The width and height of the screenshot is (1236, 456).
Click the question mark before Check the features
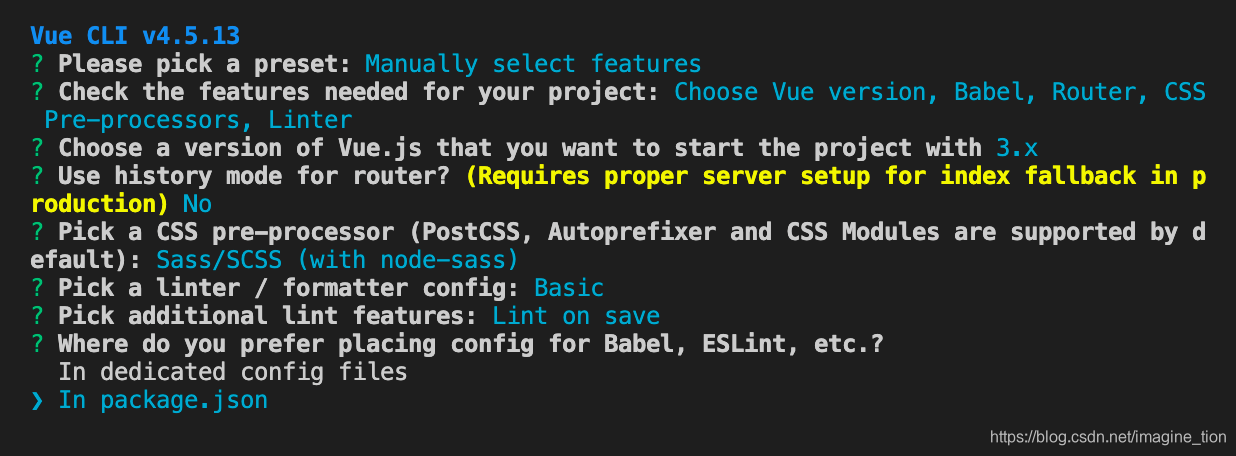coord(37,92)
